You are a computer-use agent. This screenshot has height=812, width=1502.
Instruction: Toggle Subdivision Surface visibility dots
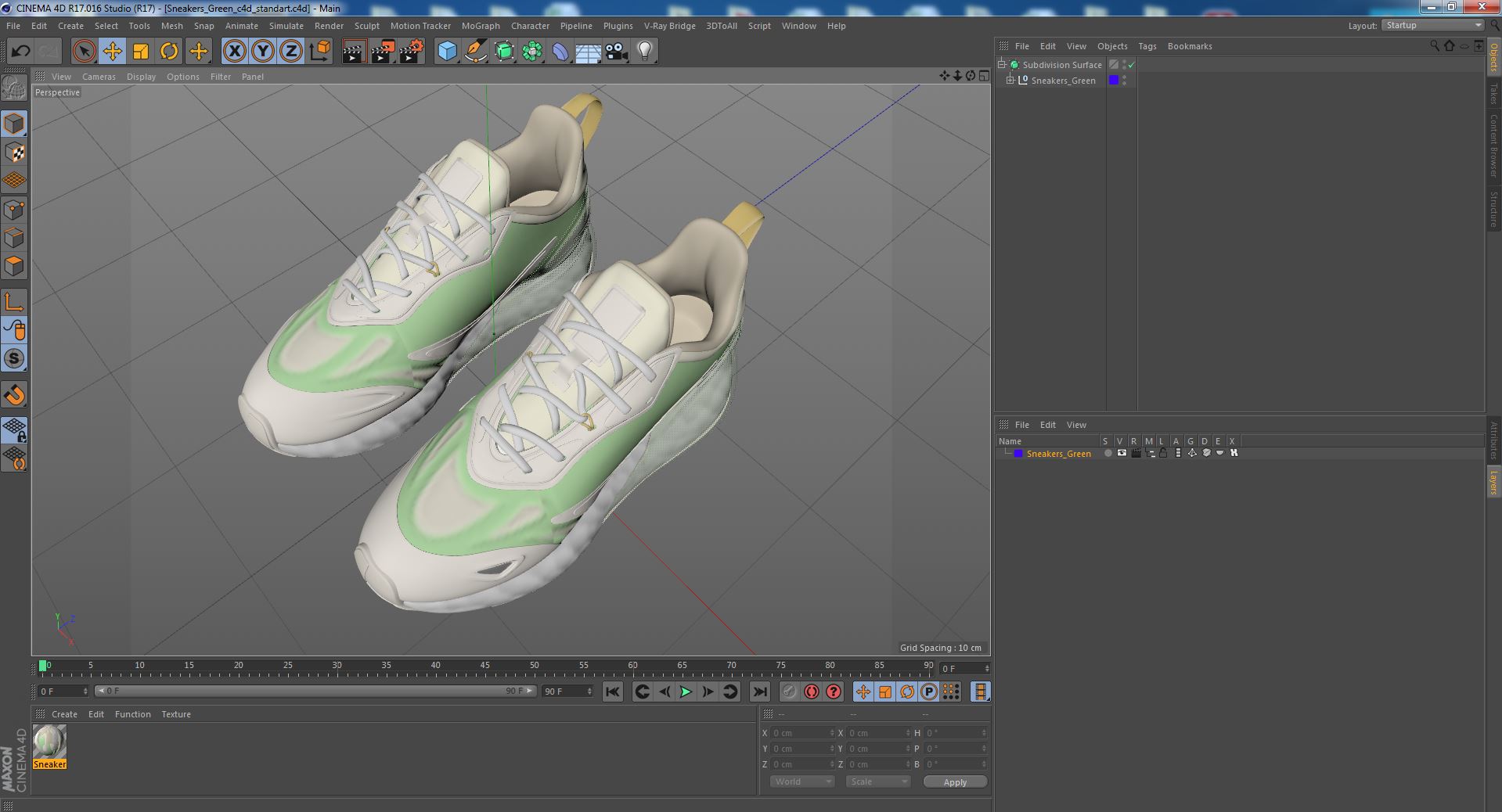click(1124, 65)
